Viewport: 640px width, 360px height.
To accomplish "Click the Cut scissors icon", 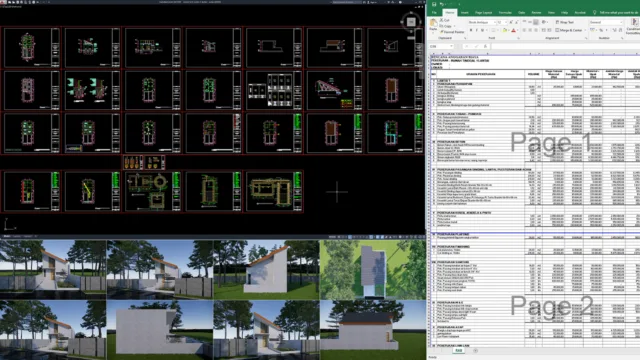I will [x=442, y=20].
